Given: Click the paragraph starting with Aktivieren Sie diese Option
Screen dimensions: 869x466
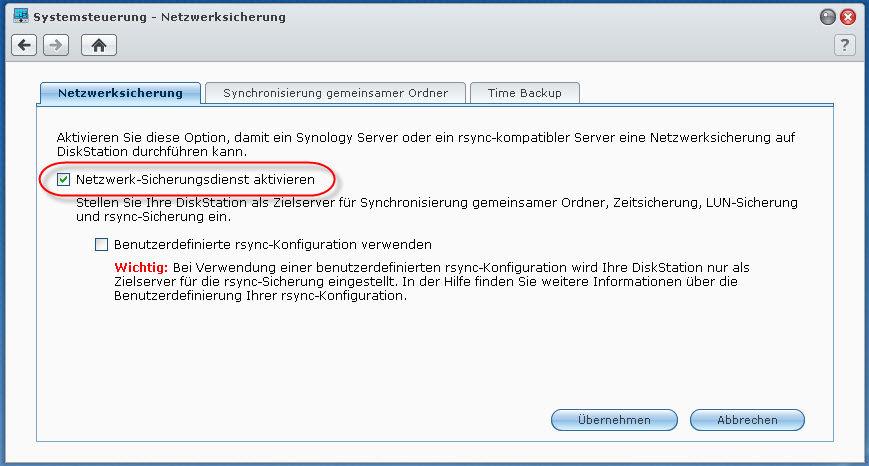Looking at the screenshot, I should (426, 144).
